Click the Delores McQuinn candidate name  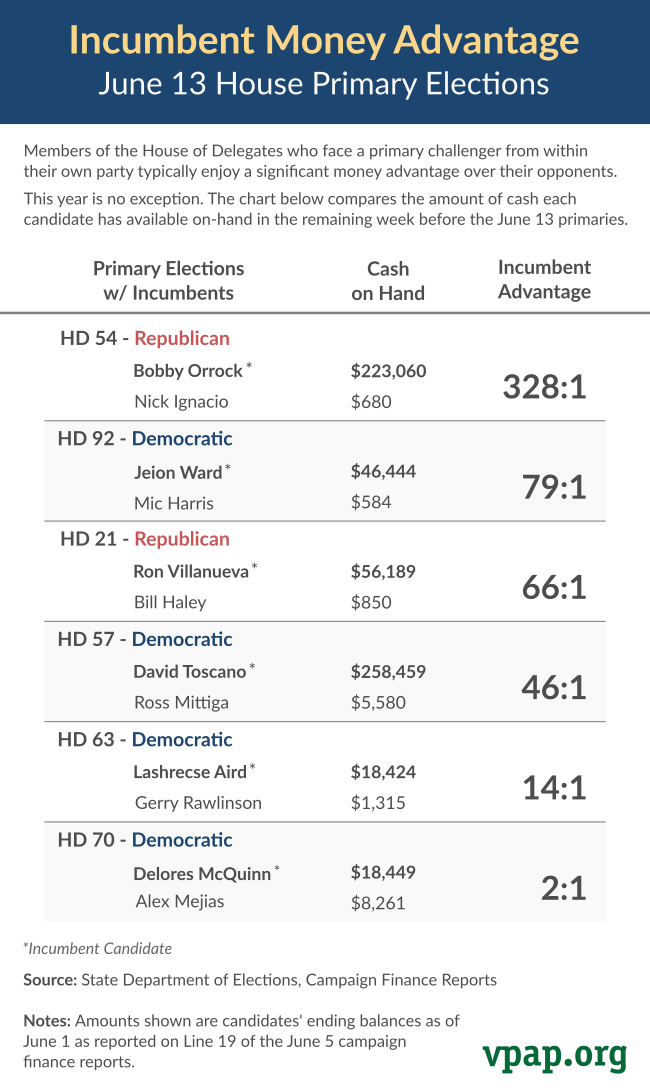202,873
